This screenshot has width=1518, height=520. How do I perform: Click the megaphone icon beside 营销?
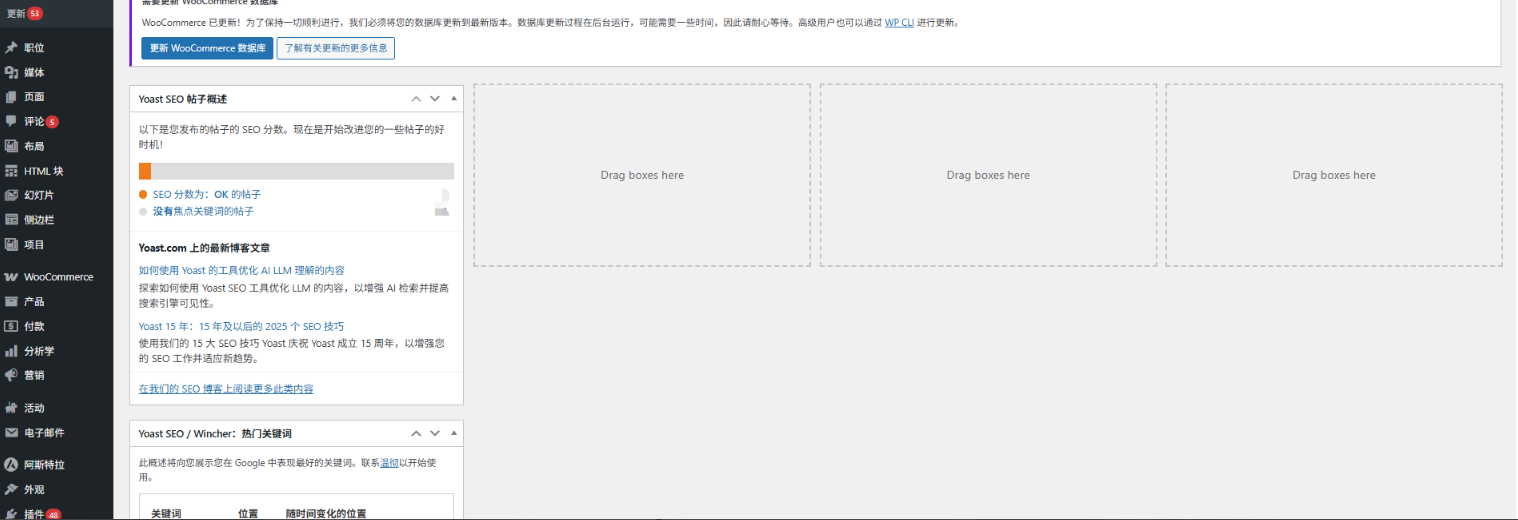click(11, 375)
